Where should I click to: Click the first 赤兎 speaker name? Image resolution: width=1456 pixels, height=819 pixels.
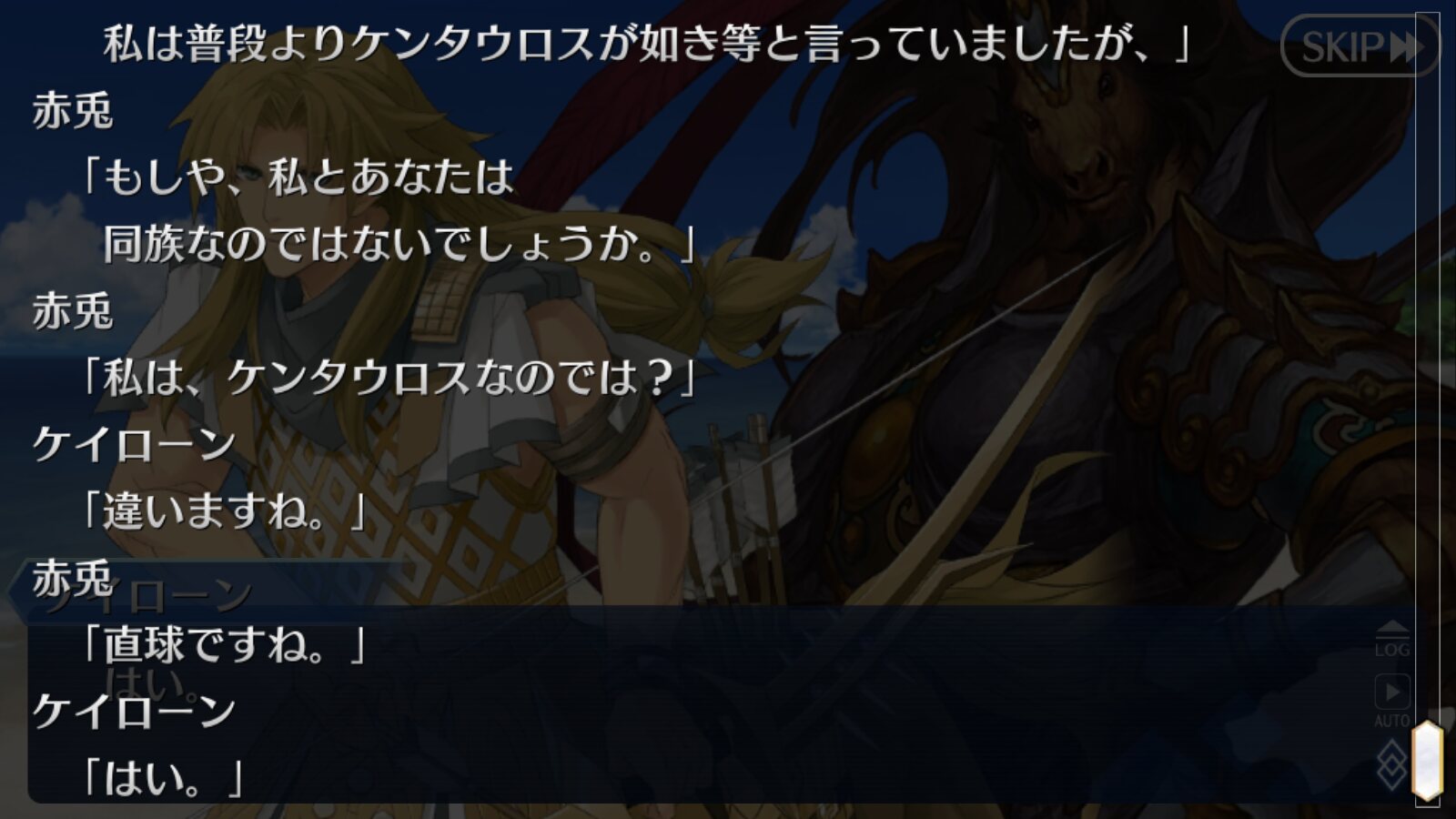(73, 110)
